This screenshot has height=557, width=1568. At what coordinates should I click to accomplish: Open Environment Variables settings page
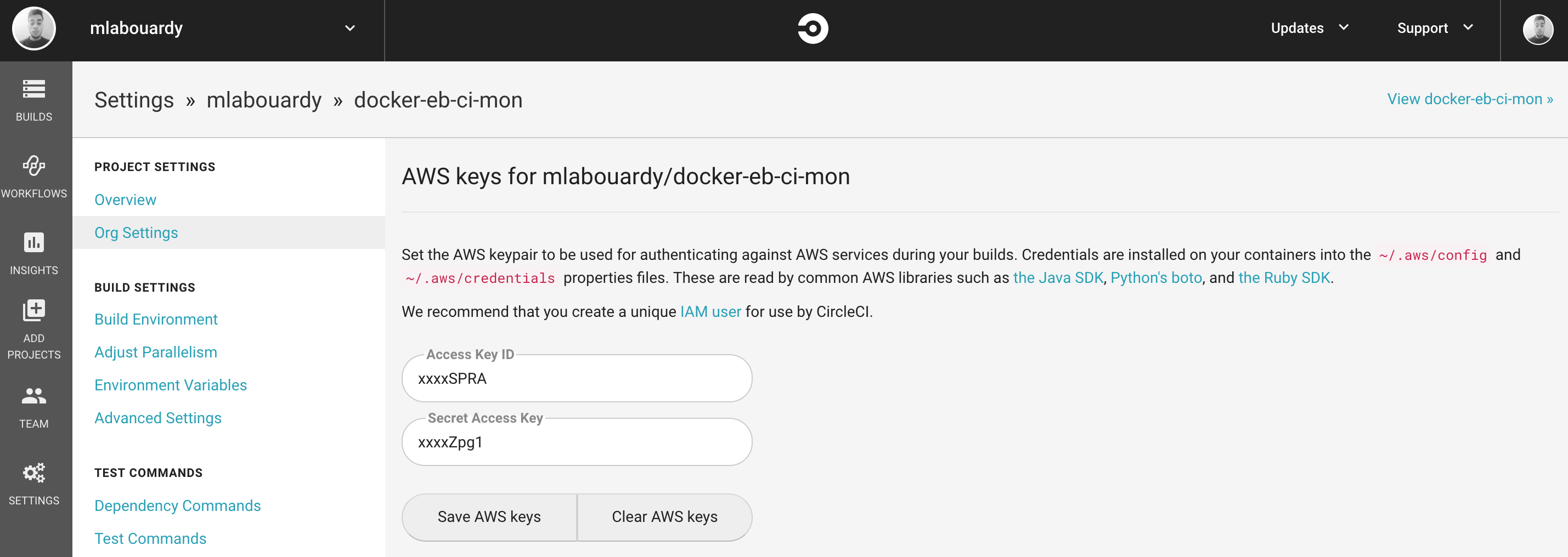(171, 385)
